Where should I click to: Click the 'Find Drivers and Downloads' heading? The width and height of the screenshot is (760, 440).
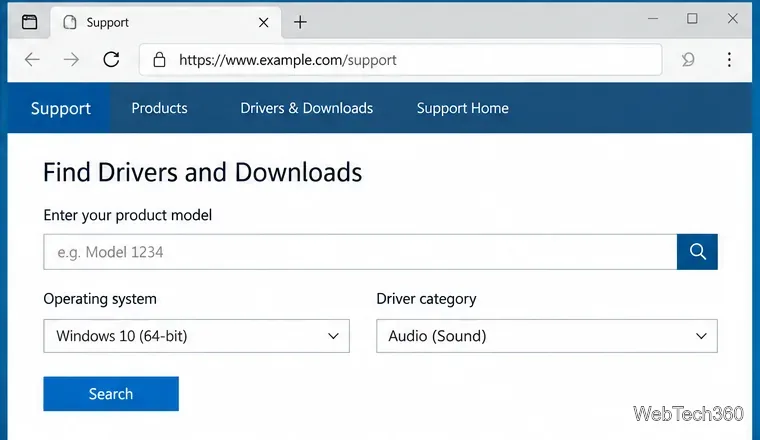[x=203, y=172]
